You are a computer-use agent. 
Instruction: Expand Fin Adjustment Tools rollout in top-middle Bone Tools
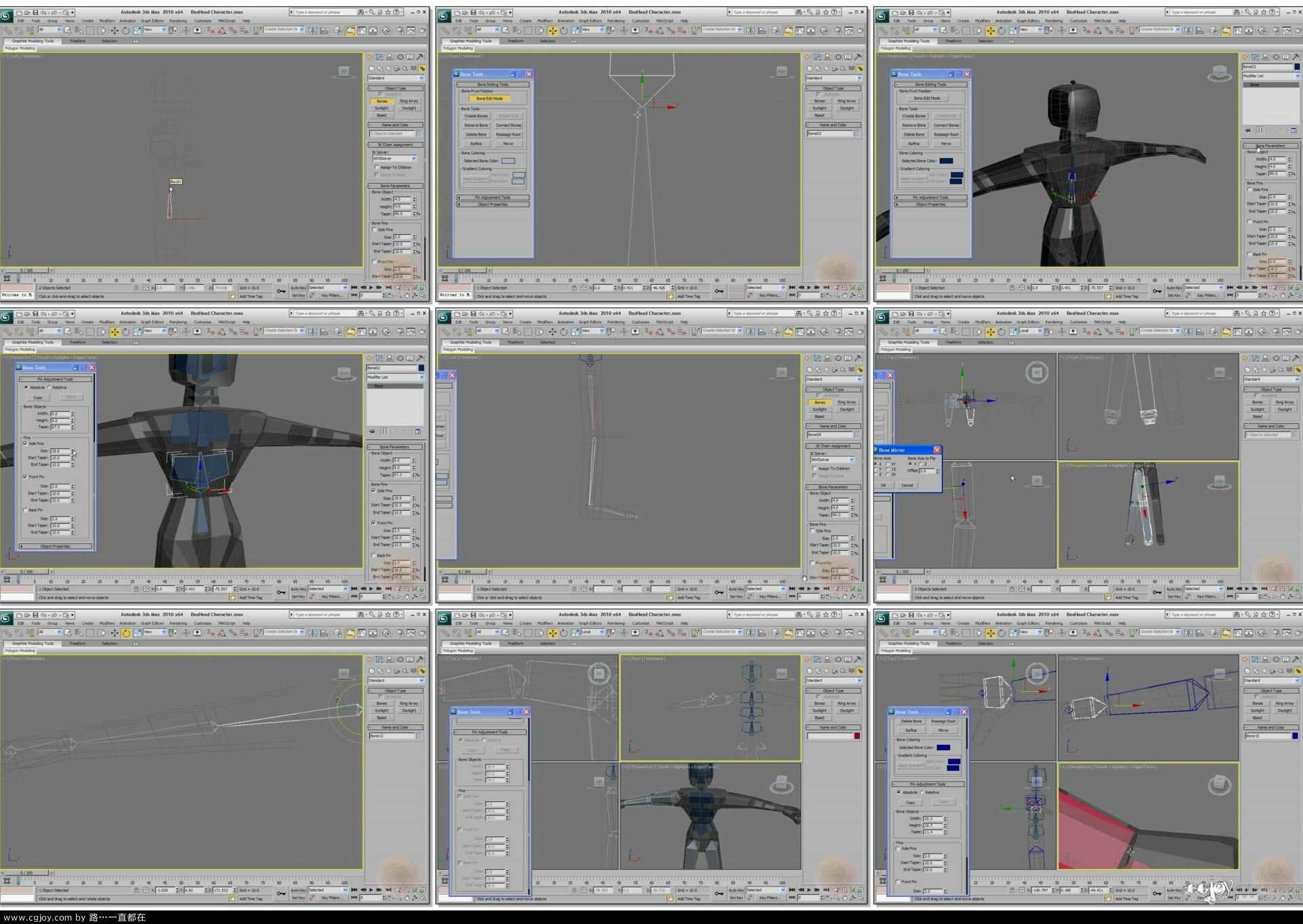pyautogui.click(x=493, y=197)
